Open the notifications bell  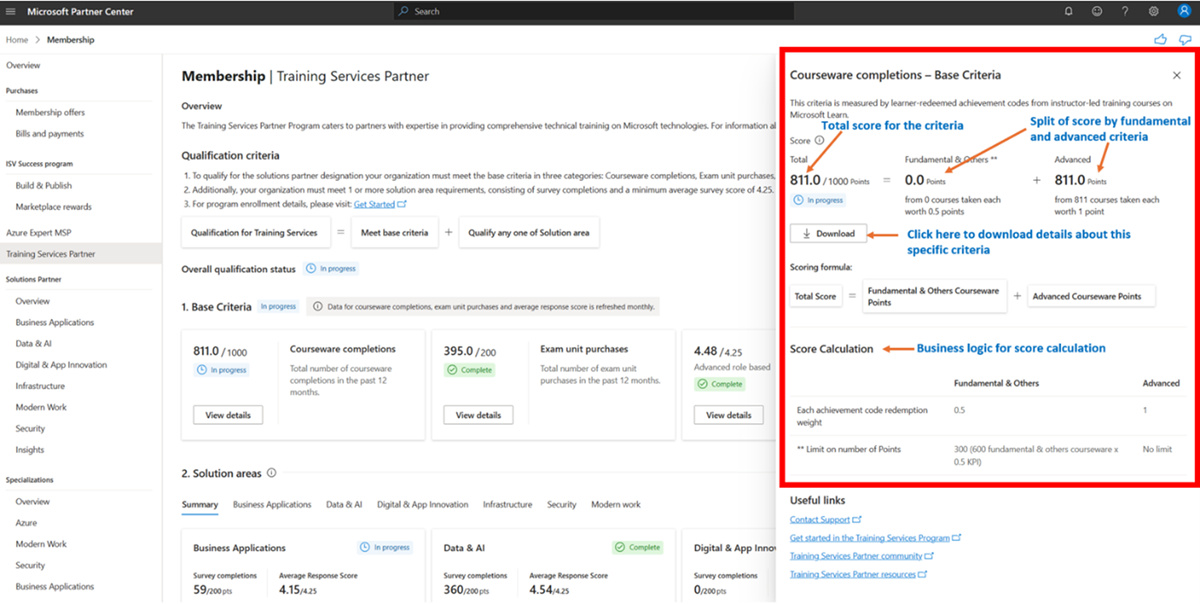(1068, 12)
